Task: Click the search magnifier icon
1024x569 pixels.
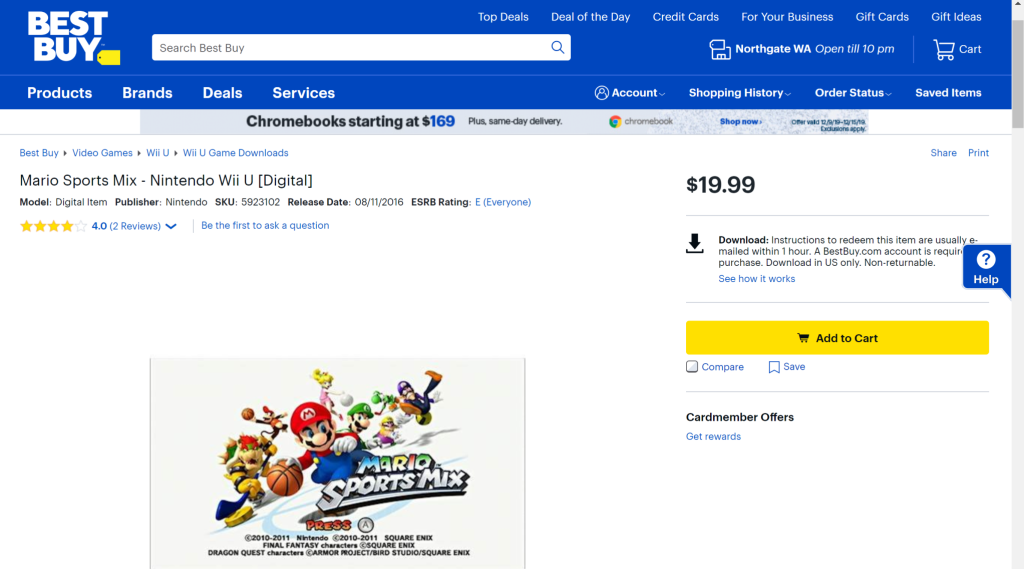Action: (x=558, y=47)
